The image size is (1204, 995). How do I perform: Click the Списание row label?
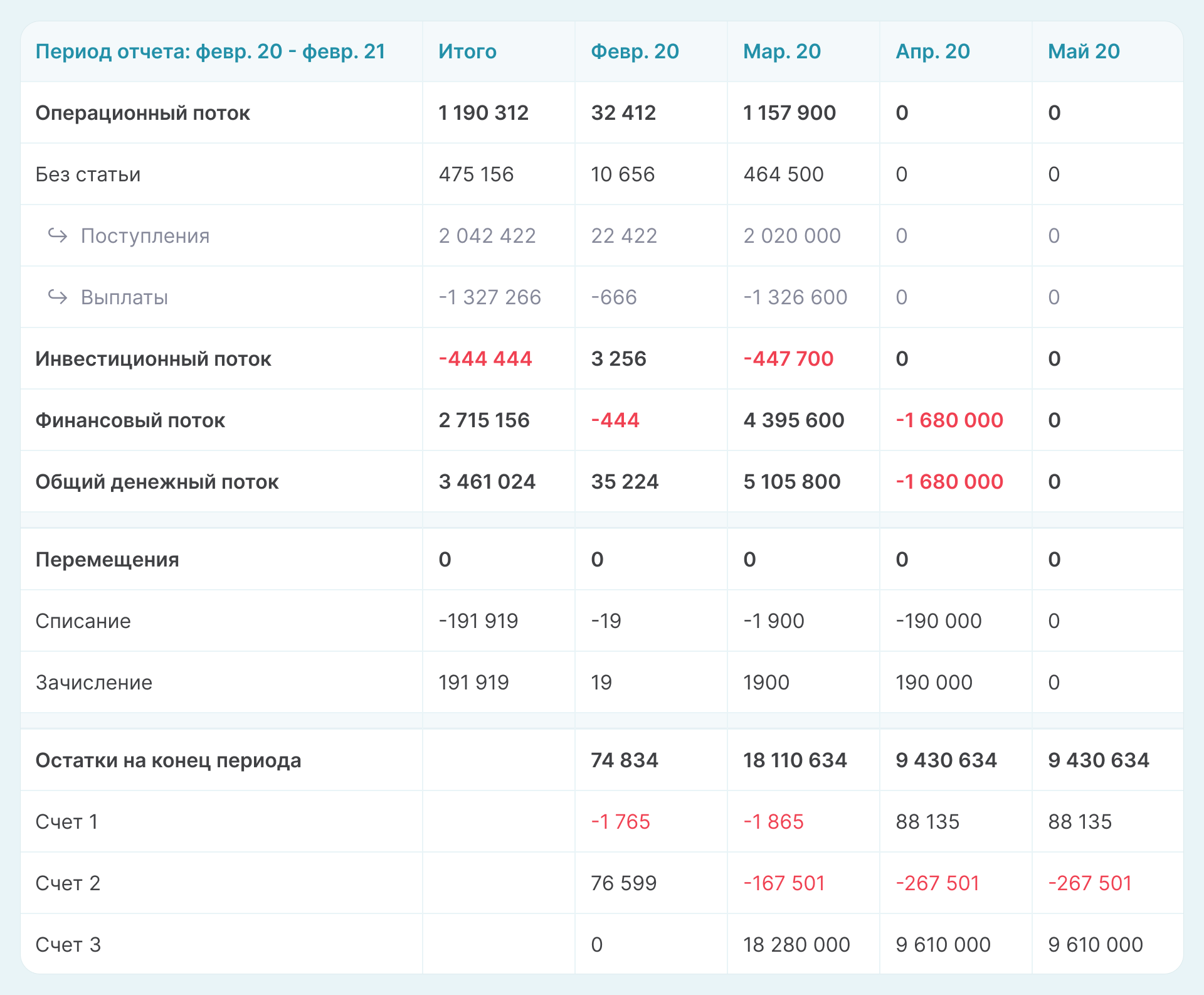click(83, 621)
